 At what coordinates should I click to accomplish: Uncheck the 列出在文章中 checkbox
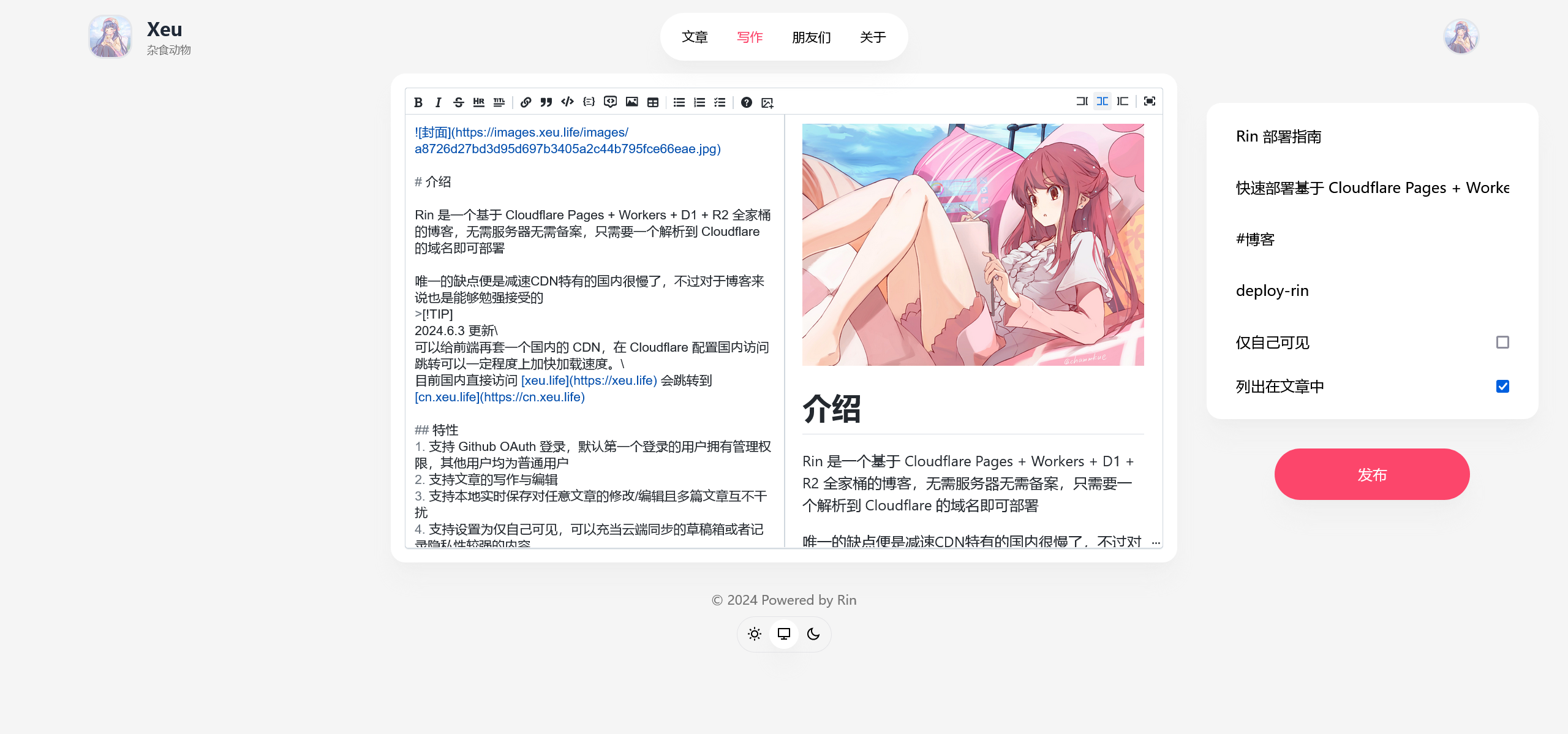(1502, 387)
